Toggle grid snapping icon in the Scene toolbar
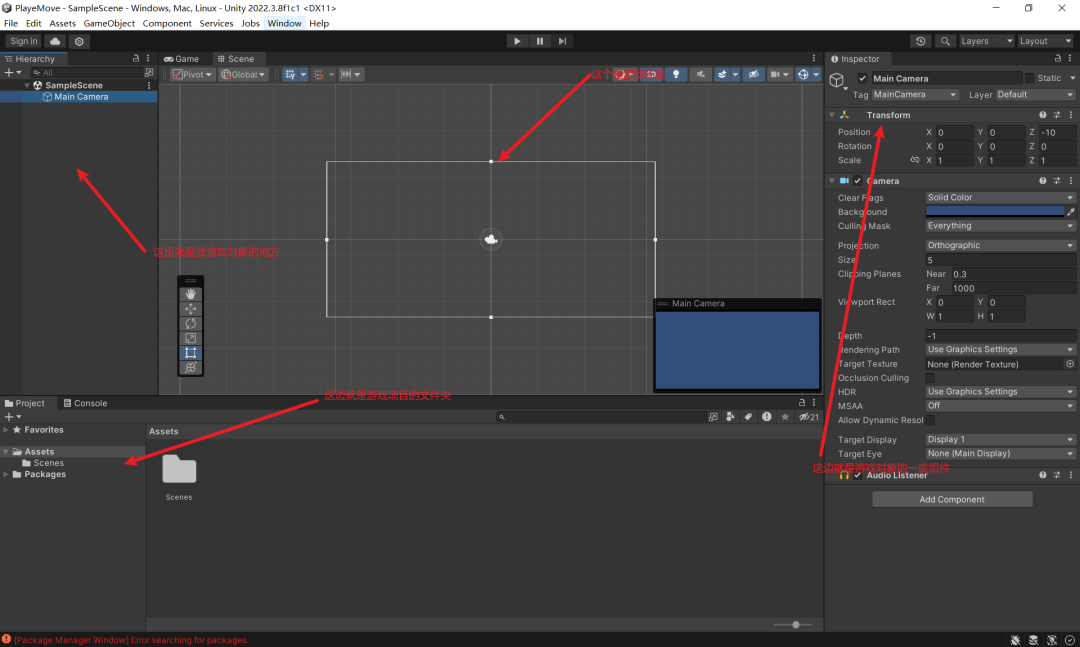 [x=290, y=74]
